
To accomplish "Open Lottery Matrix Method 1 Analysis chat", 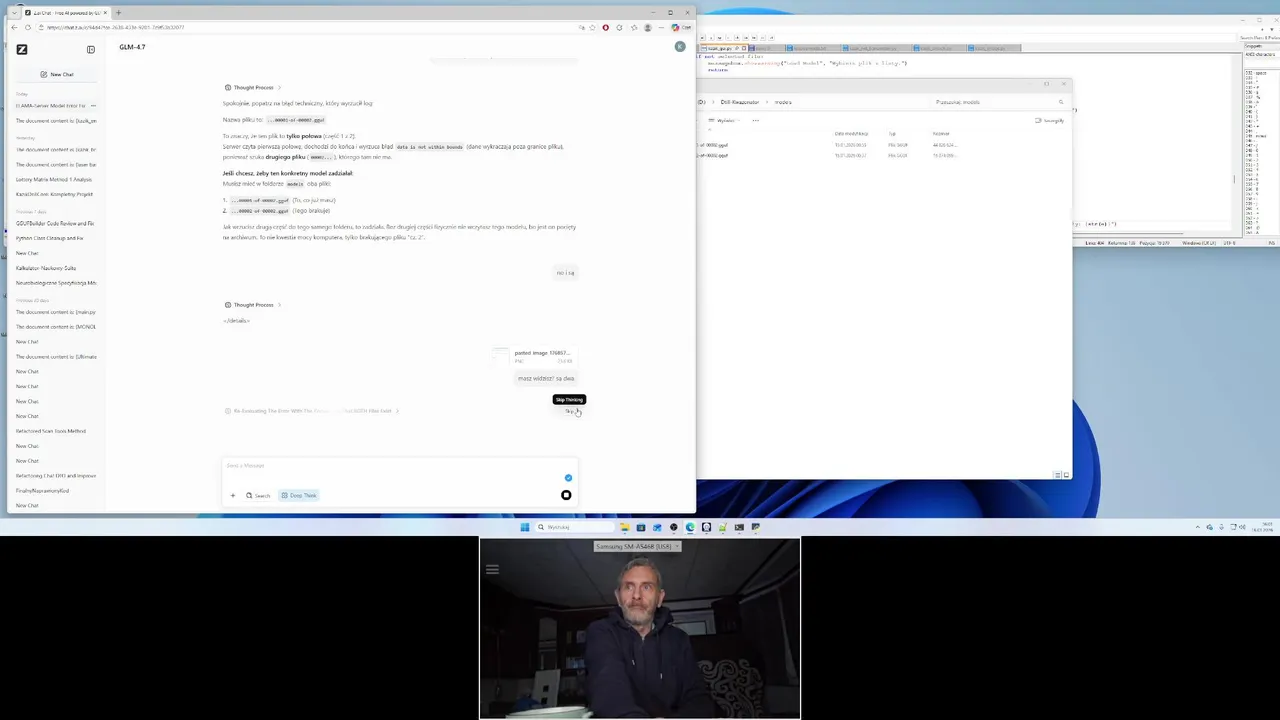I will point(54,179).
